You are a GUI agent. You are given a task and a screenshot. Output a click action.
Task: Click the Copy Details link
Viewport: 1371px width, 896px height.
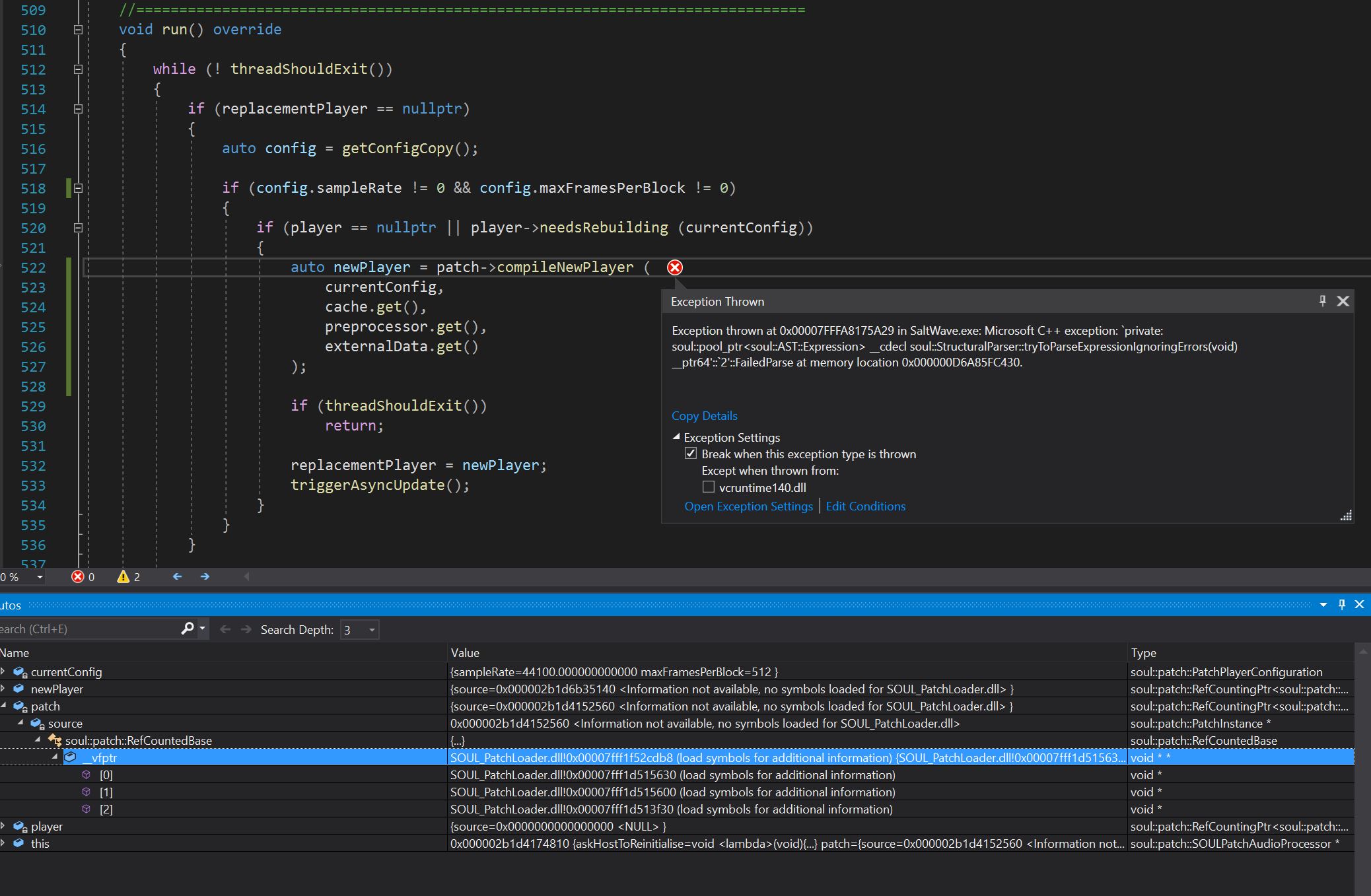click(x=704, y=416)
